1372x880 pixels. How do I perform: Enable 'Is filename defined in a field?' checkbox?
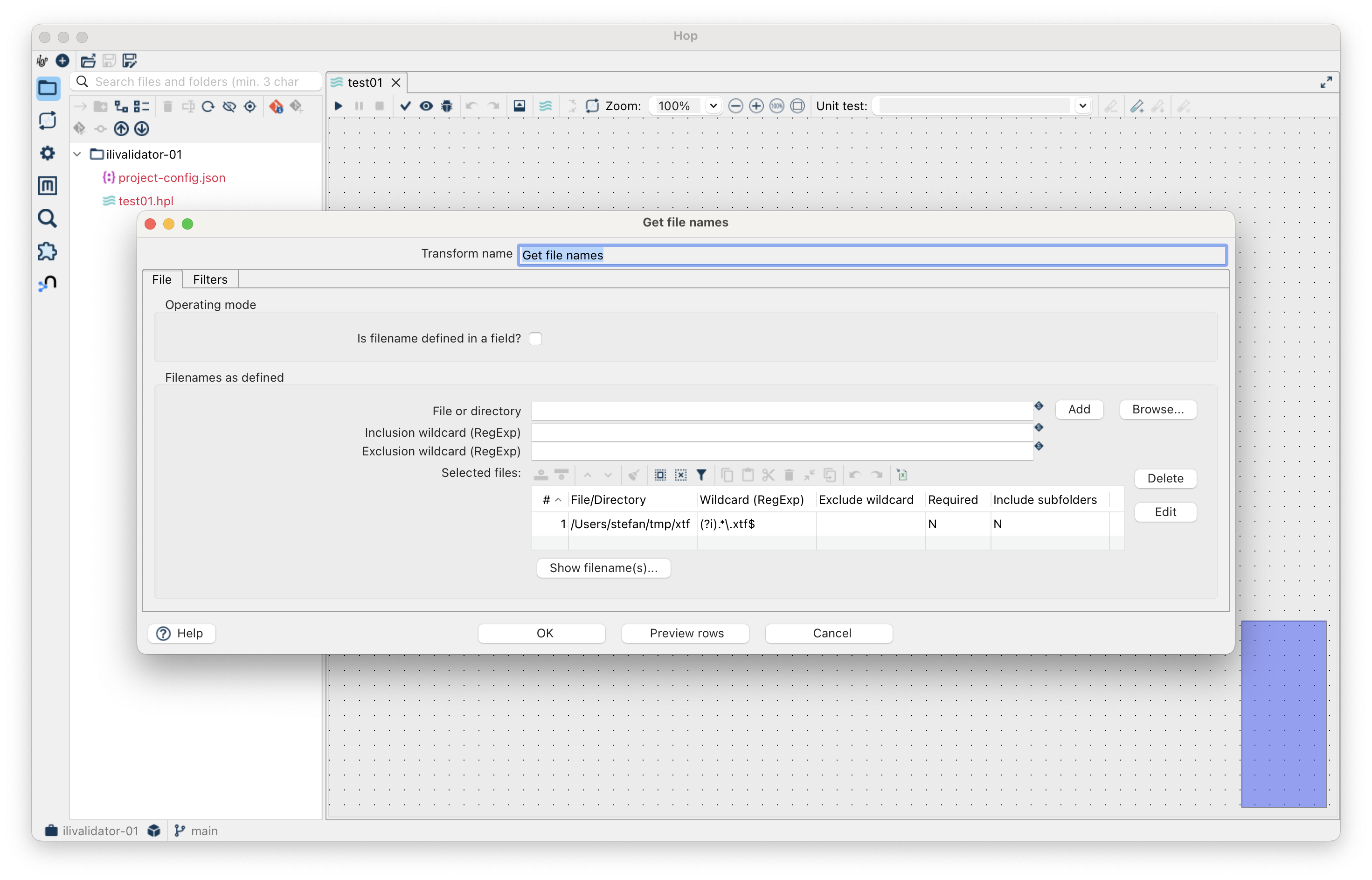535,338
